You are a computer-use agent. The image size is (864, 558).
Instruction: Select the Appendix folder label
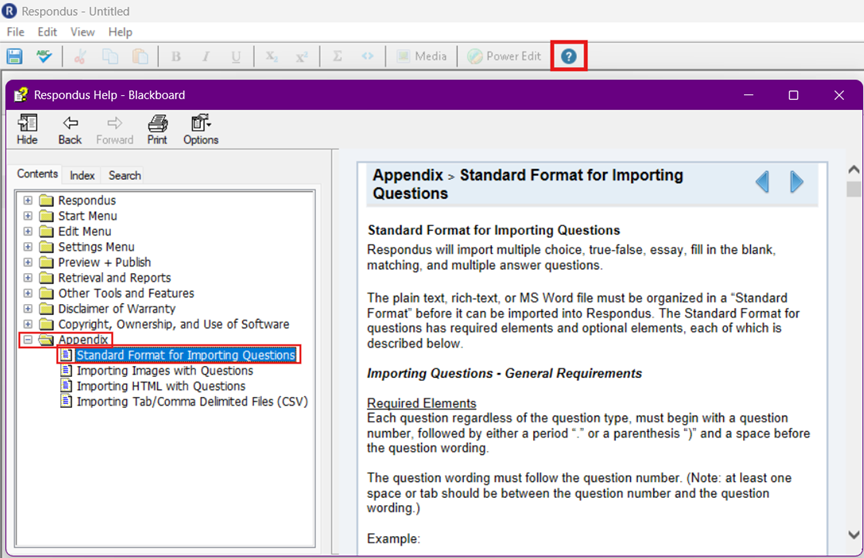point(83,340)
